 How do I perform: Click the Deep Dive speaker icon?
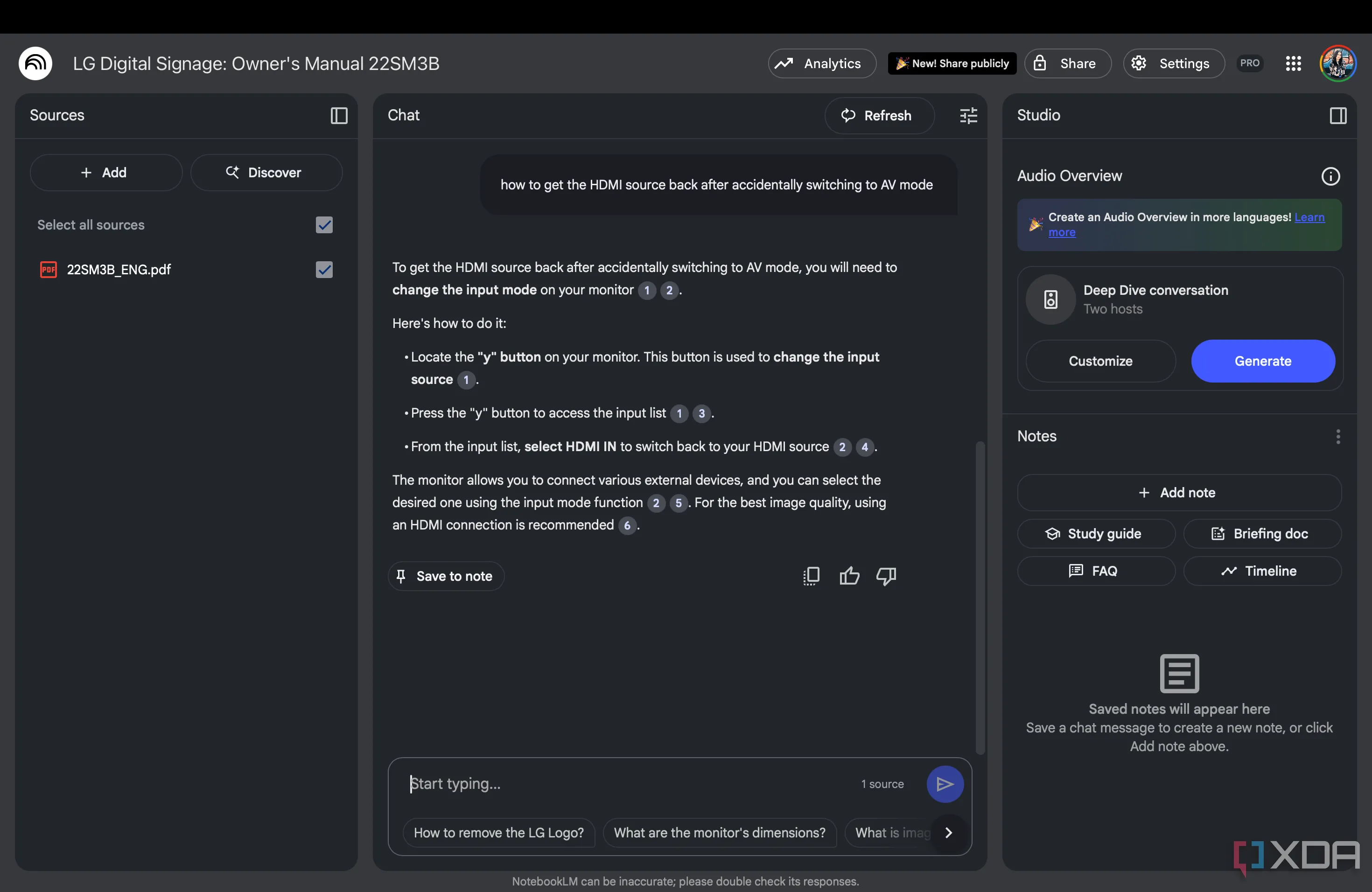coord(1050,300)
